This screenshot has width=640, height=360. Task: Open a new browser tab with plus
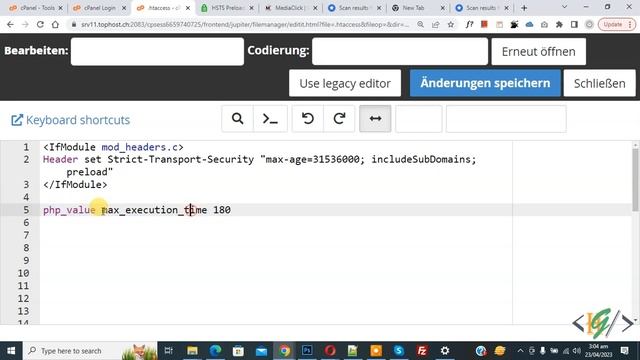[524, 8]
